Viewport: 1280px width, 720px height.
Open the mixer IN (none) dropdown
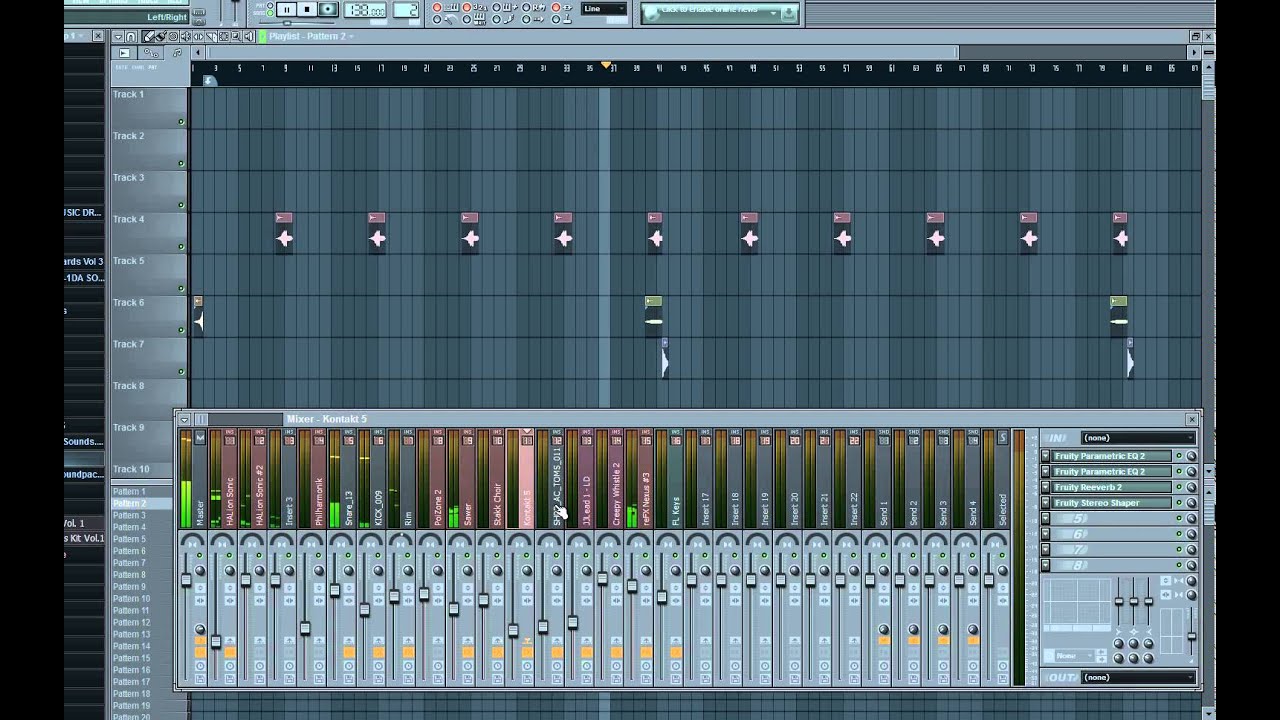point(1138,437)
